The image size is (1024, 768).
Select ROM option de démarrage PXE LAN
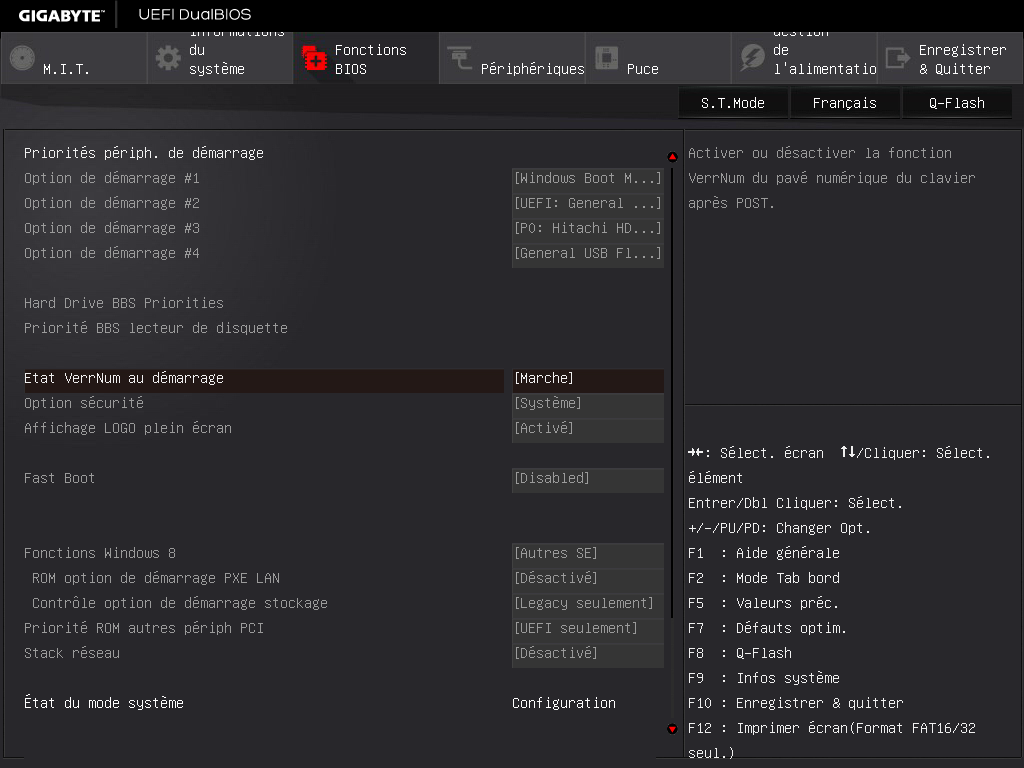[155, 578]
